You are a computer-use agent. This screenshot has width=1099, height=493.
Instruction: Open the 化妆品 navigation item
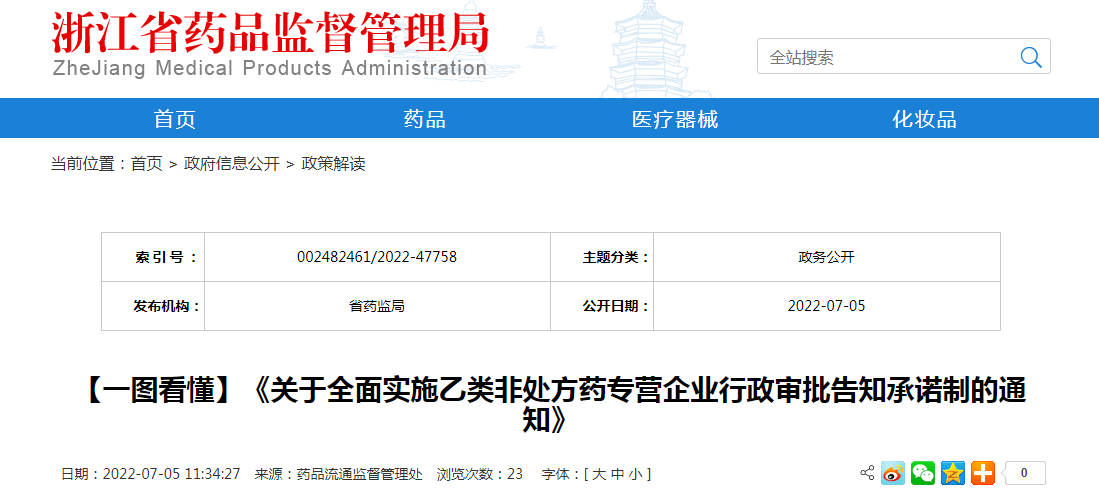pyautogui.click(x=924, y=119)
